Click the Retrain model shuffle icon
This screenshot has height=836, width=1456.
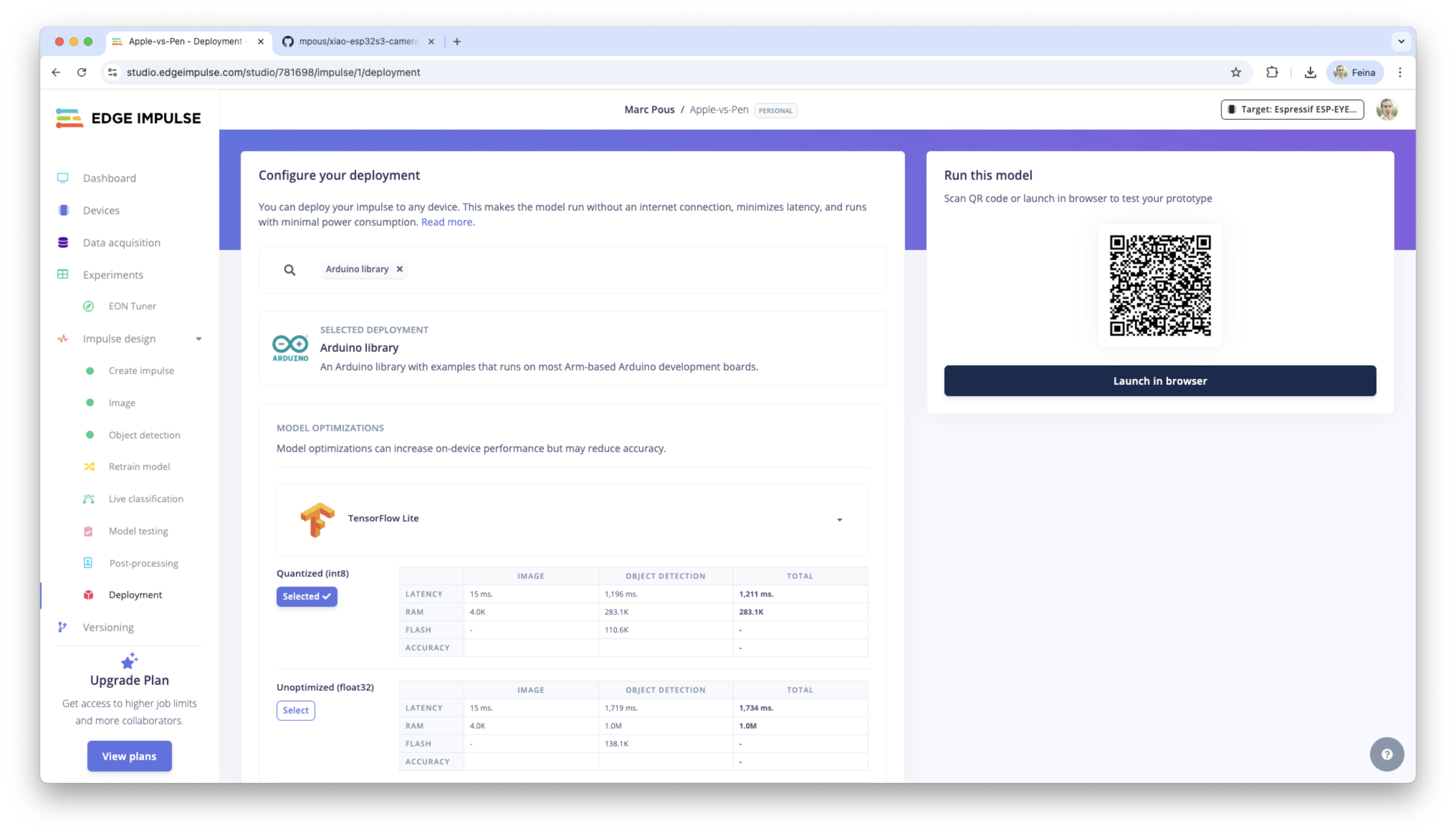(89, 466)
